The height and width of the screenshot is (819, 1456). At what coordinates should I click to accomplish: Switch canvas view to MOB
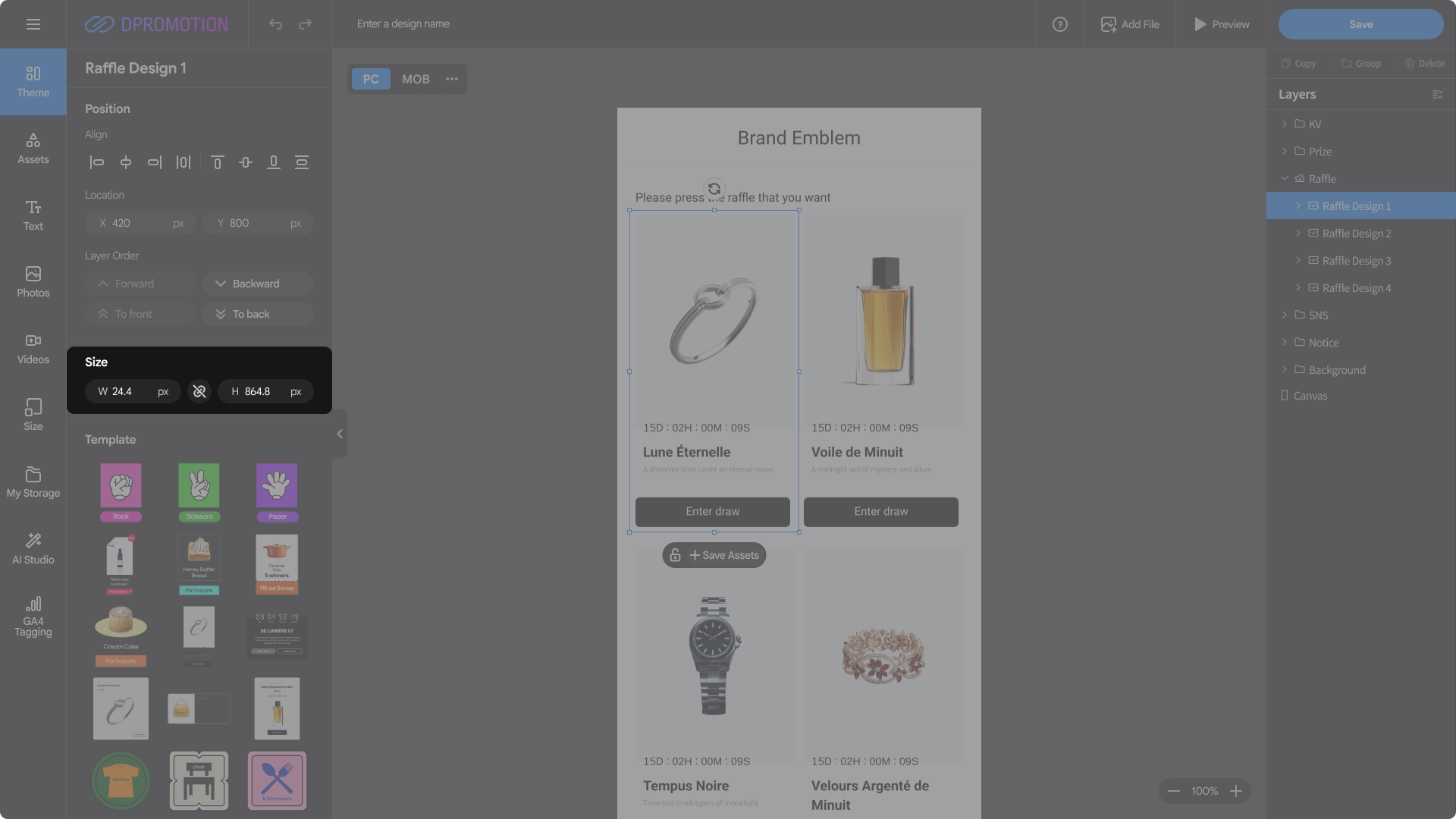point(416,79)
